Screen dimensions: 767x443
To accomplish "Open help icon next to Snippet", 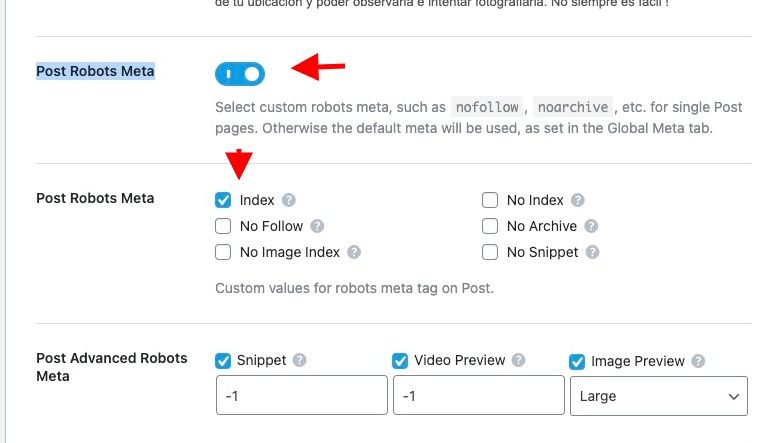I will pos(299,360).
